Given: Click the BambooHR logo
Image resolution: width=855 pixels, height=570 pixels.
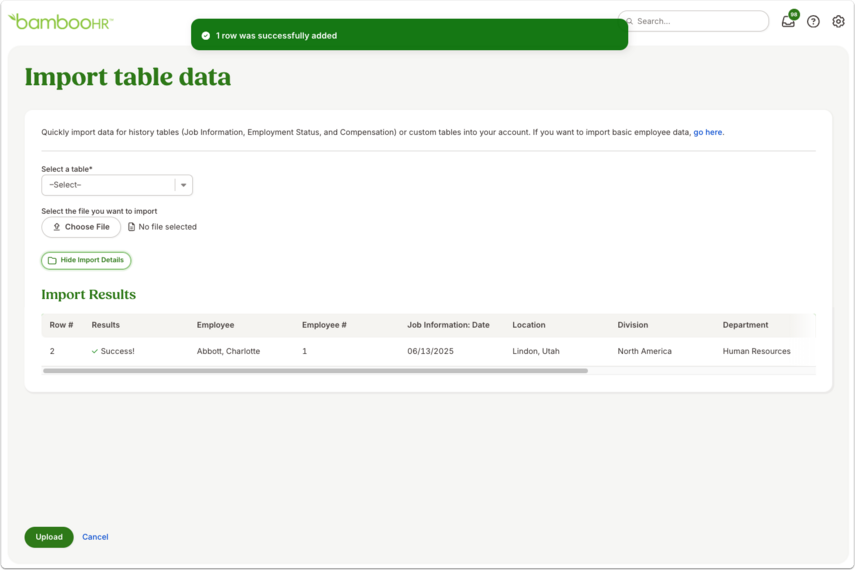Looking at the screenshot, I should [x=61, y=22].
